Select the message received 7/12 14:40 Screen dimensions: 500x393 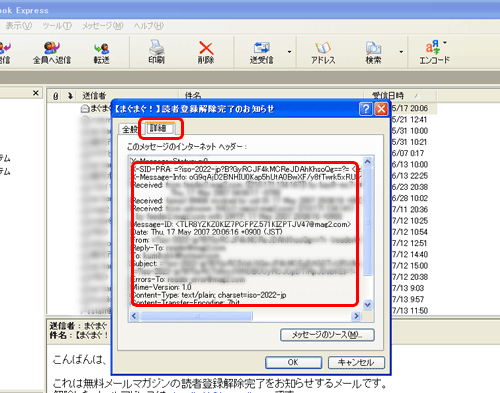[410, 254]
